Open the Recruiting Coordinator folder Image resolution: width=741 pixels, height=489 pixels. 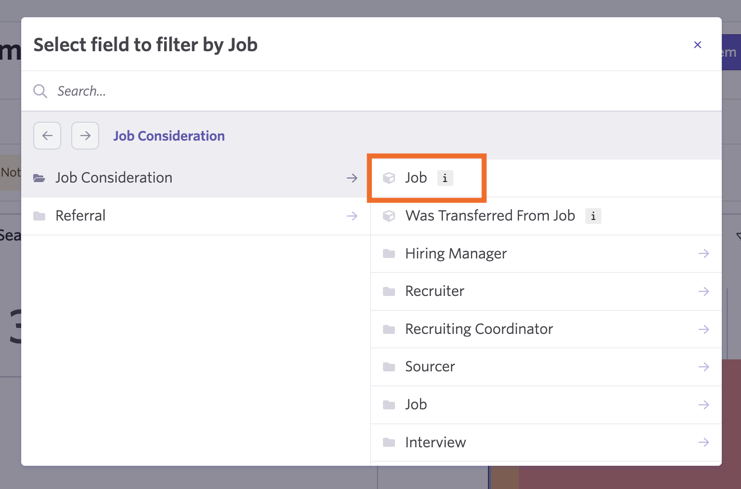(x=546, y=329)
